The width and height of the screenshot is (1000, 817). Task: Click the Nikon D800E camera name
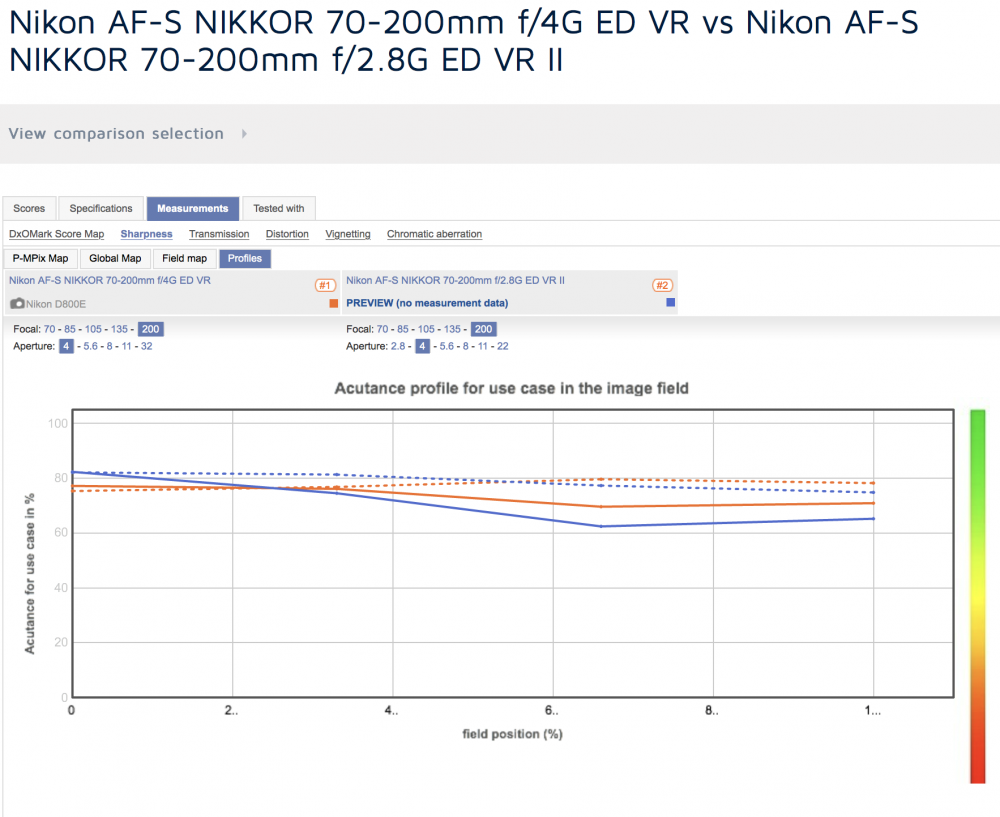tap(56, 304)
